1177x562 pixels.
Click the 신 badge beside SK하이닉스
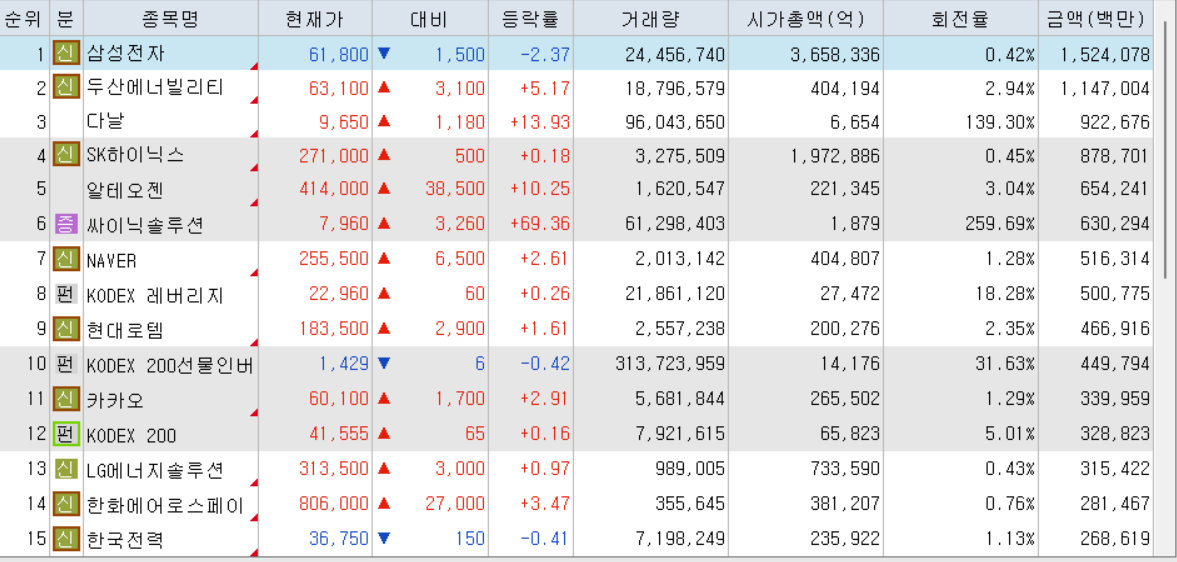click(x=66, y=155)
